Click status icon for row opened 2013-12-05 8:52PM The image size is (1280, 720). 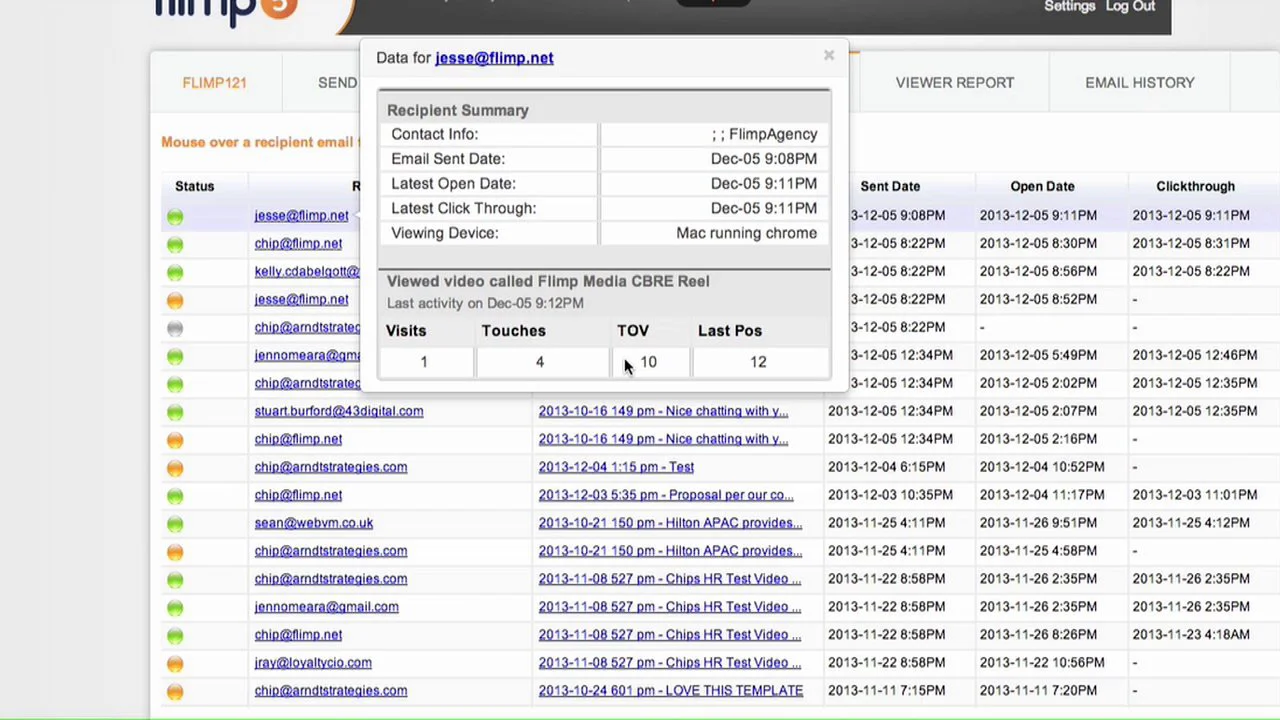click(175, 300)
